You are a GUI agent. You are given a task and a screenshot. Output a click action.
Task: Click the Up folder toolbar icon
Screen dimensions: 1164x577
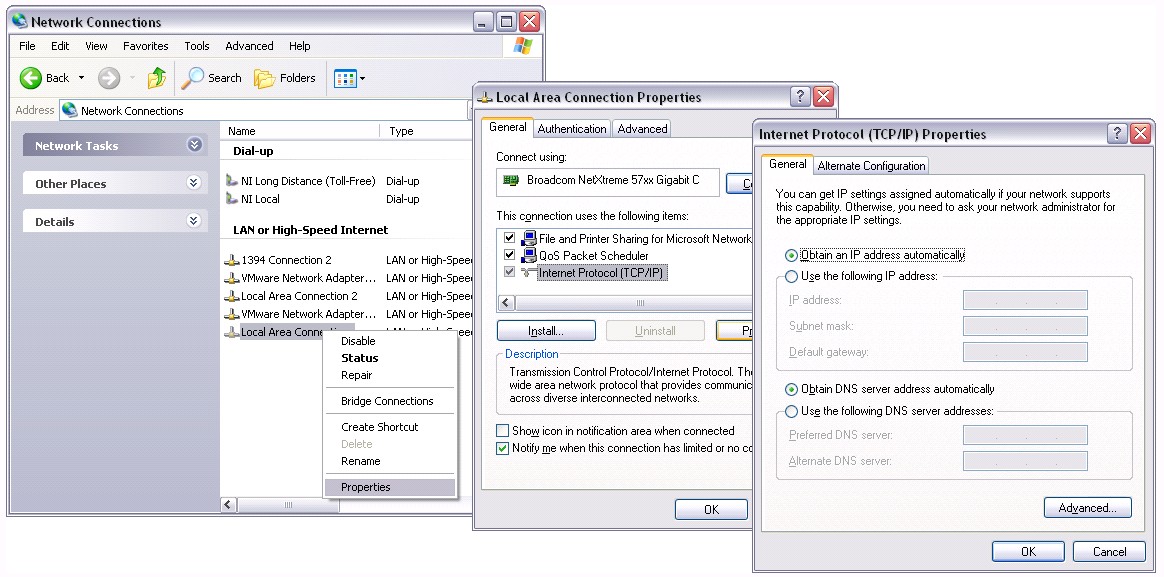coord(157,78)
